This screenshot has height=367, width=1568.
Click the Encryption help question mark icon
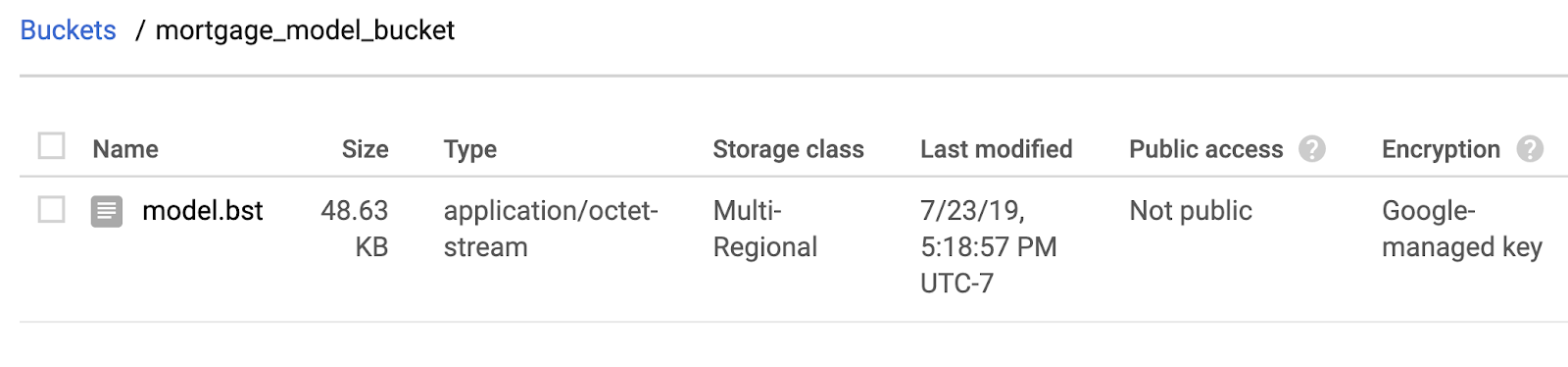tap(1530, 149)
